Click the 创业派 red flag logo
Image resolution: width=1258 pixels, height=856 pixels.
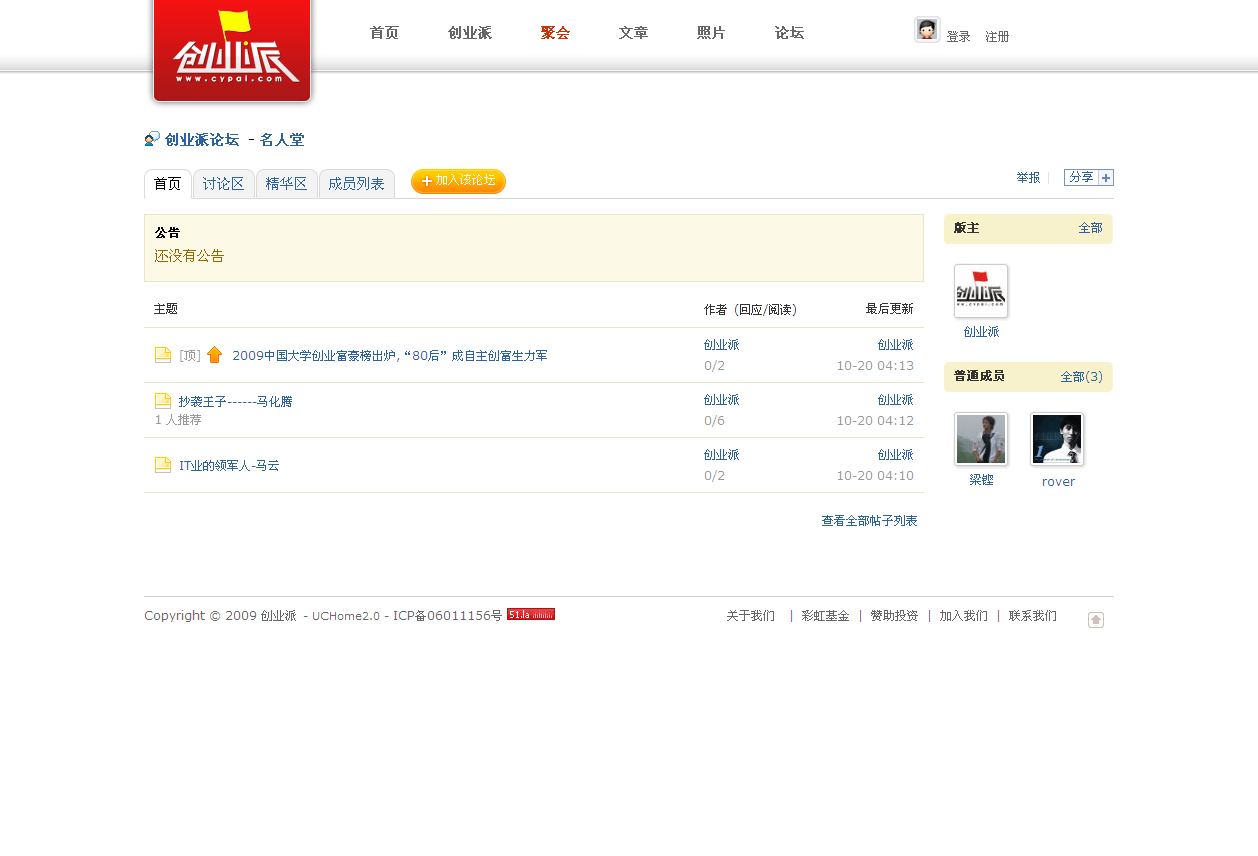tap(232, 50)
